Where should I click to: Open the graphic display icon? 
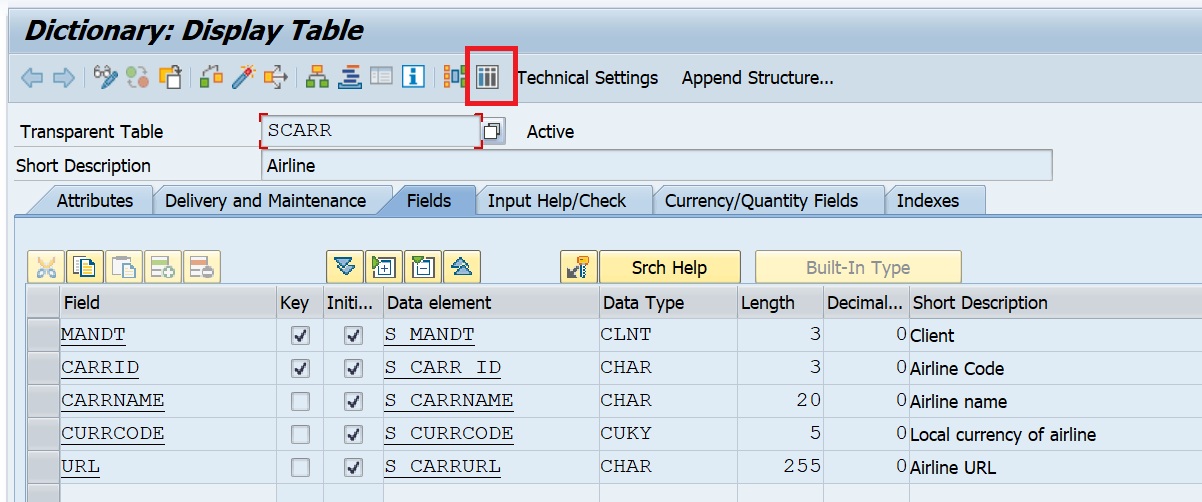click(455, 77)
